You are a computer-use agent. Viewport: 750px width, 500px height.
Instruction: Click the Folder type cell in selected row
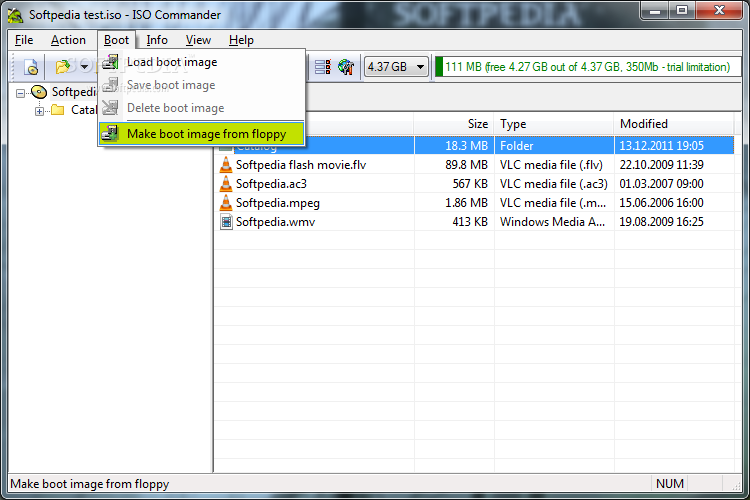point(517,146)
